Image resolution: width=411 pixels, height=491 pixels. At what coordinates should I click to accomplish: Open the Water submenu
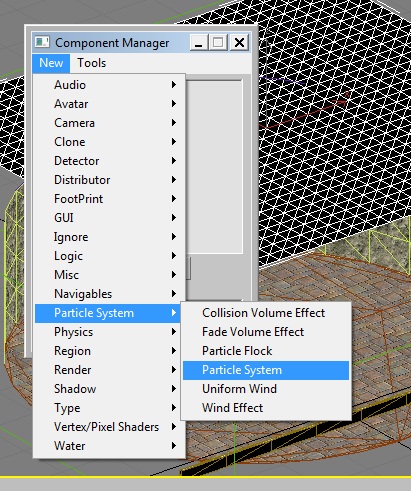click(109, 446)
